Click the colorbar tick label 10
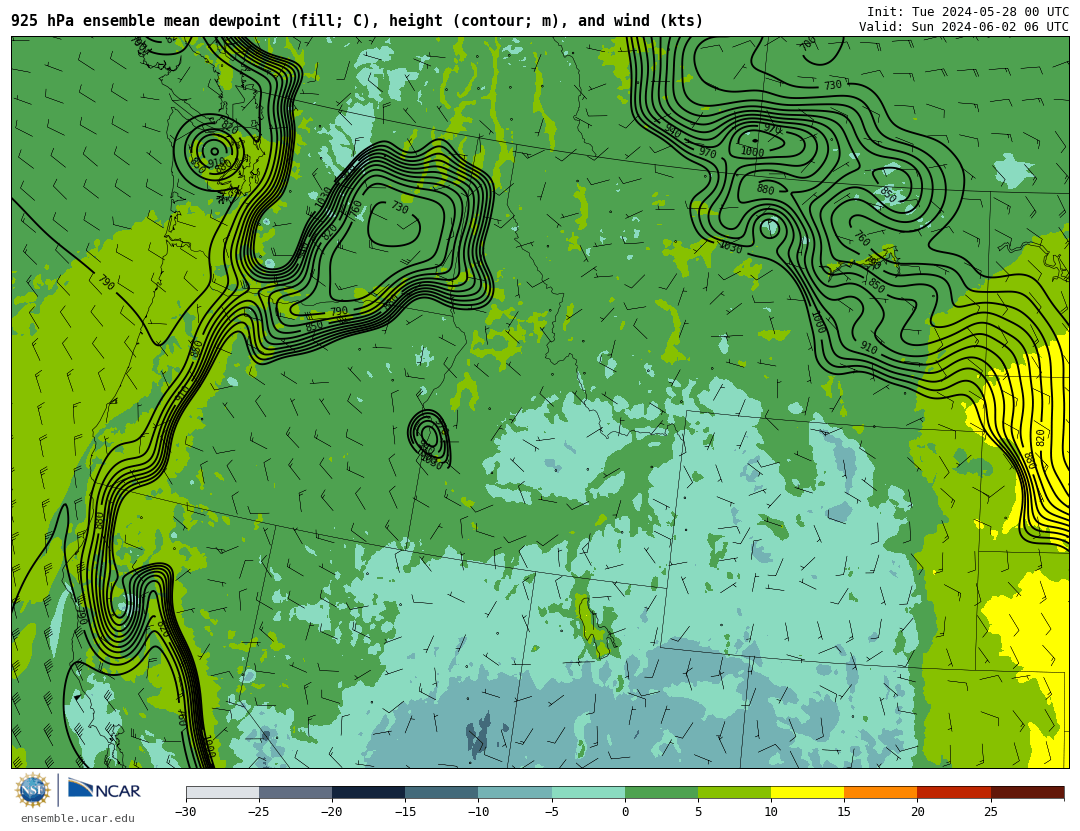 [771, 812]
